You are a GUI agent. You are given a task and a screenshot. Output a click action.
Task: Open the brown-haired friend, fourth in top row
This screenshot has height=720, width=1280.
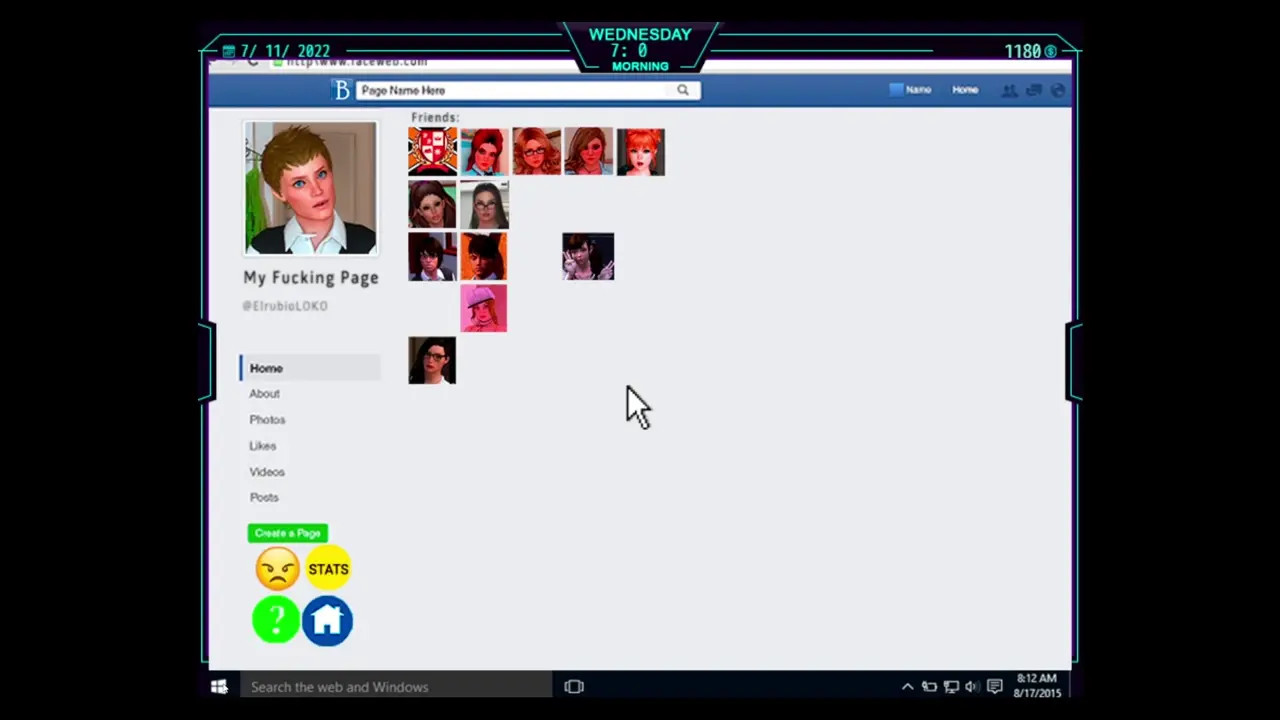tap(588, 151)
